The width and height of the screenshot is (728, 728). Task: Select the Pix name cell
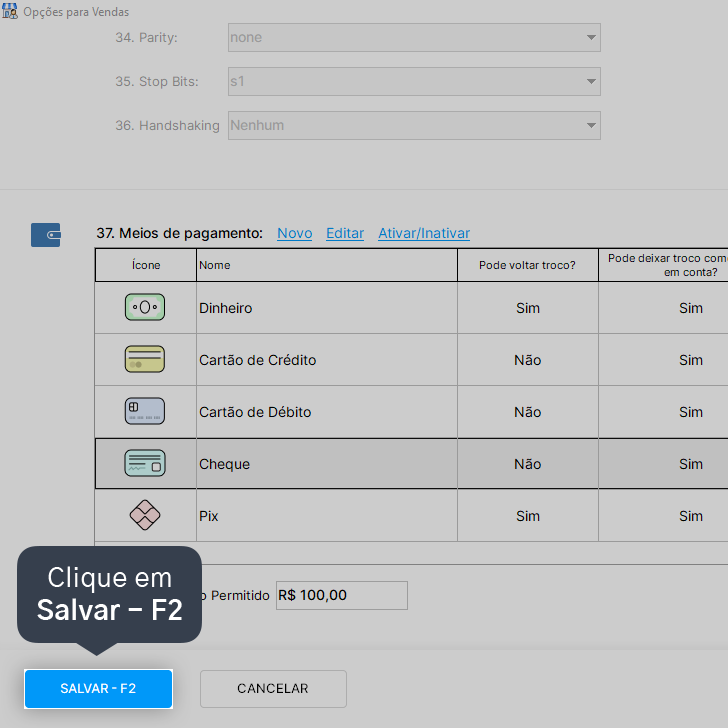327,516
